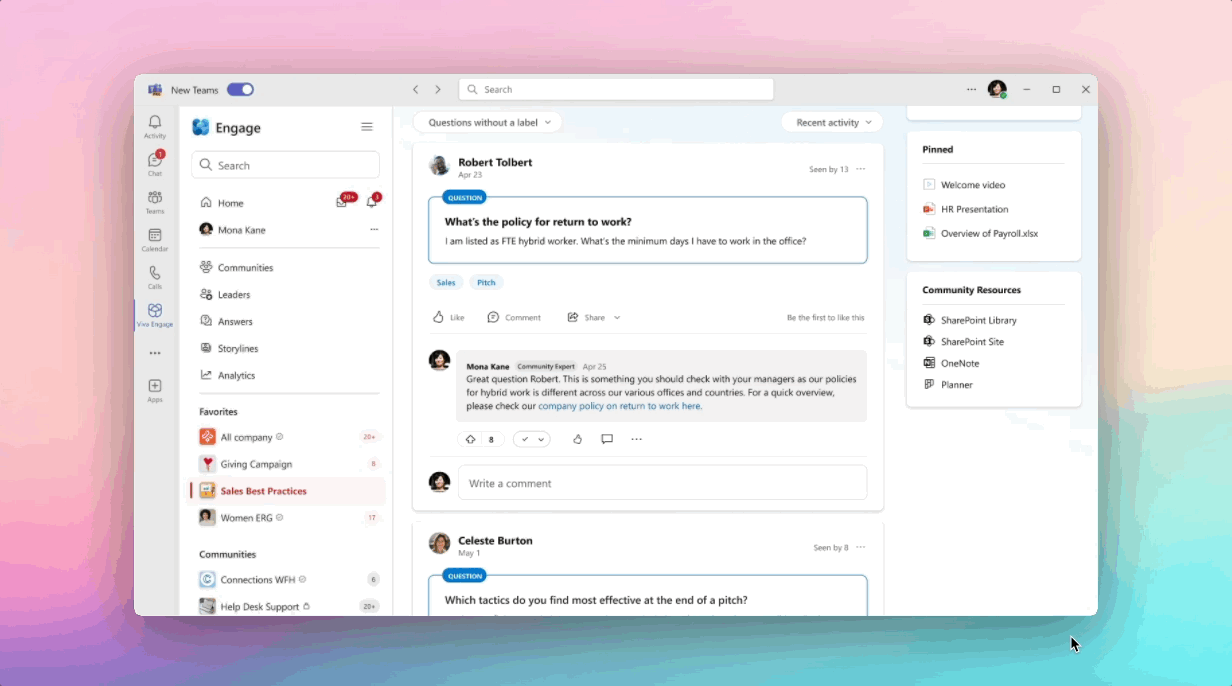The image size is (1232, 686).
Task: Open Settings and more ellipsis in title bar
Action: (x=971, y=90)
